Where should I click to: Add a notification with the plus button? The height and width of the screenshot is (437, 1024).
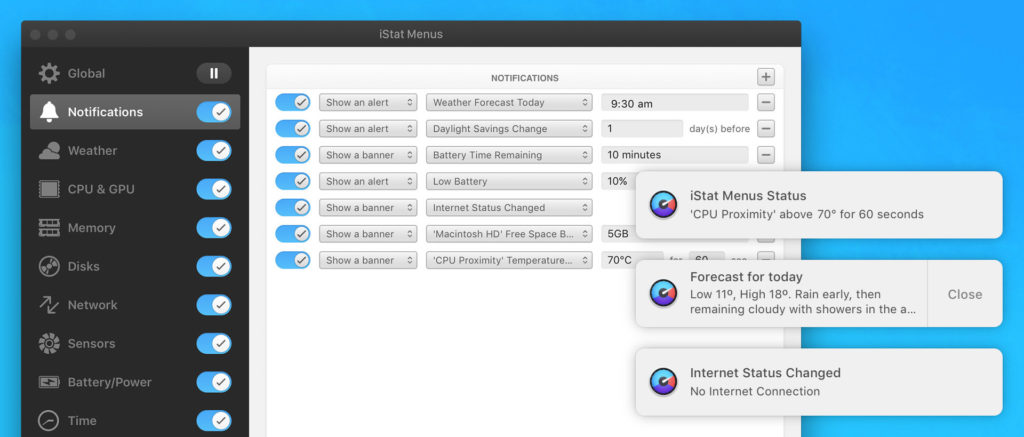(x=766, y=77)
